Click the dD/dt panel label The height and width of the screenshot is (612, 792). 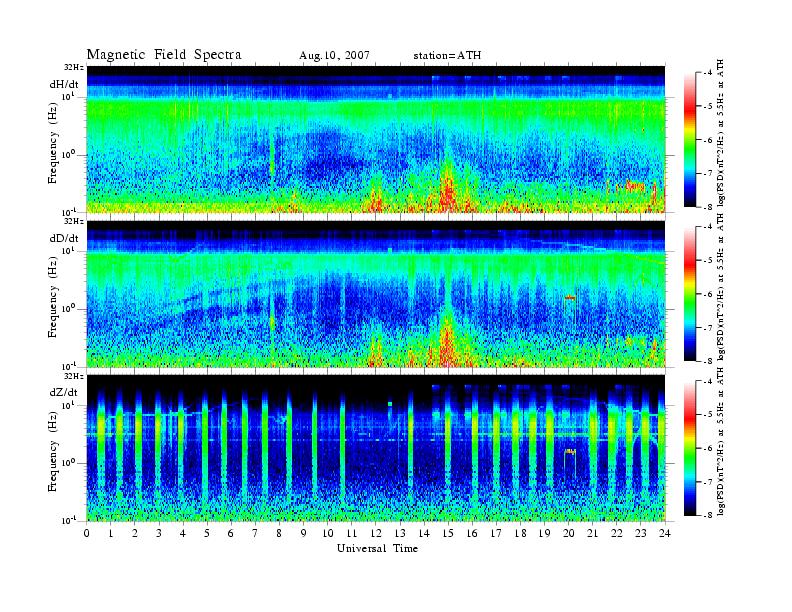[x=64, y=238]
